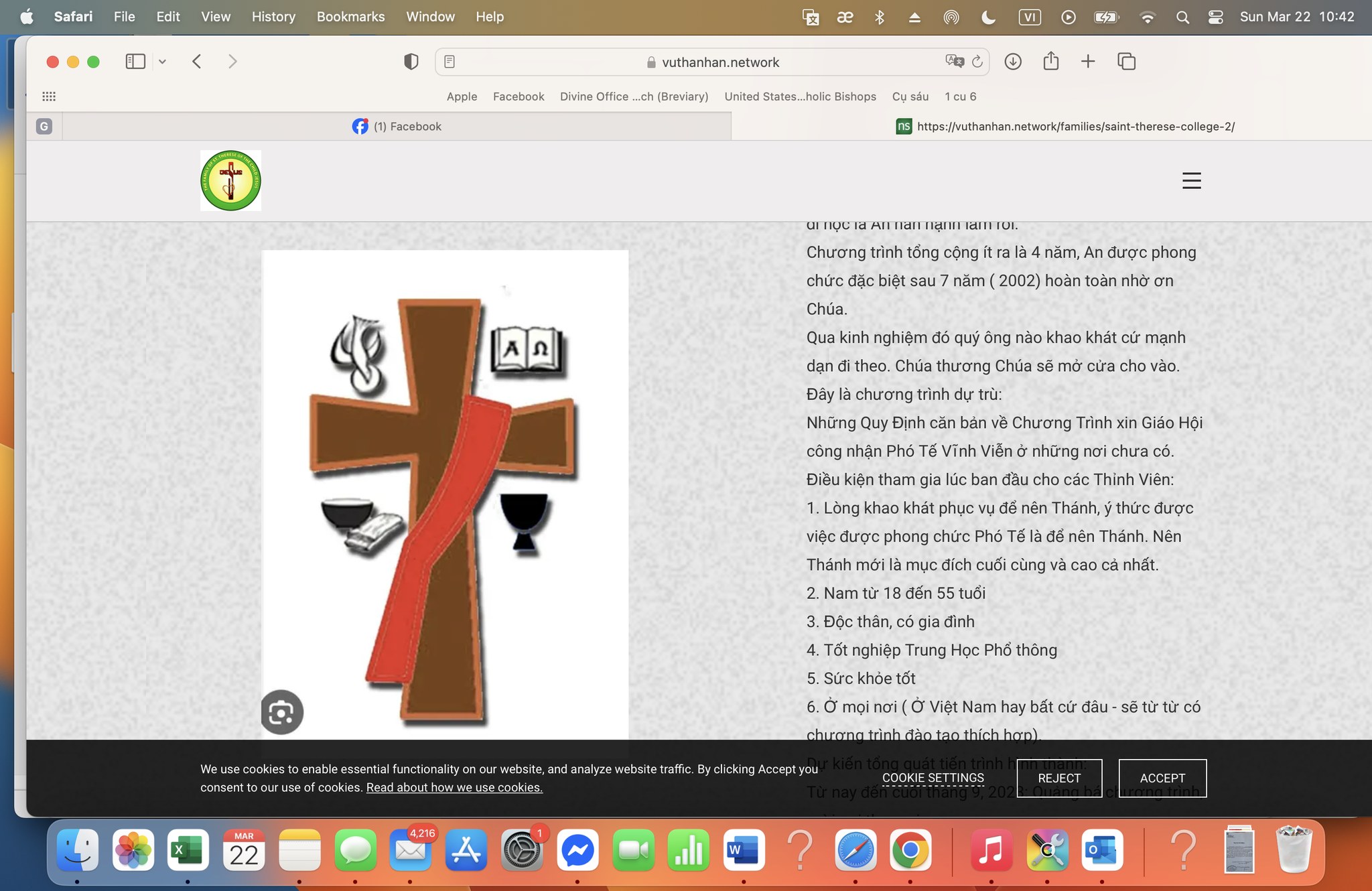Image resolution: width=1372 pixels, height=891 pixels.
Task: Open the History menu
Action: pyautogui.click(x=273, y=17)
